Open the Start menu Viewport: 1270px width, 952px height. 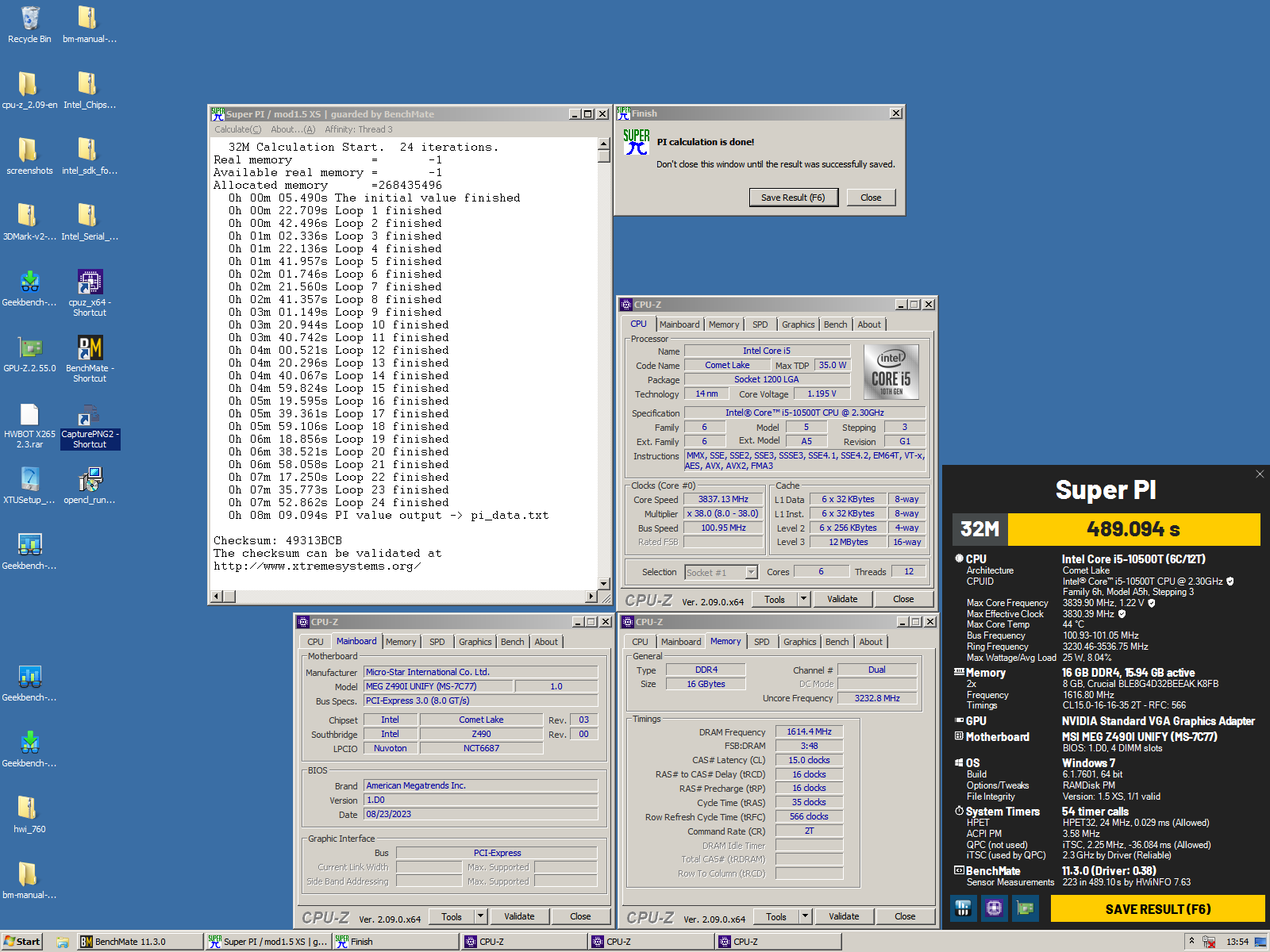(x=22, y=942)
